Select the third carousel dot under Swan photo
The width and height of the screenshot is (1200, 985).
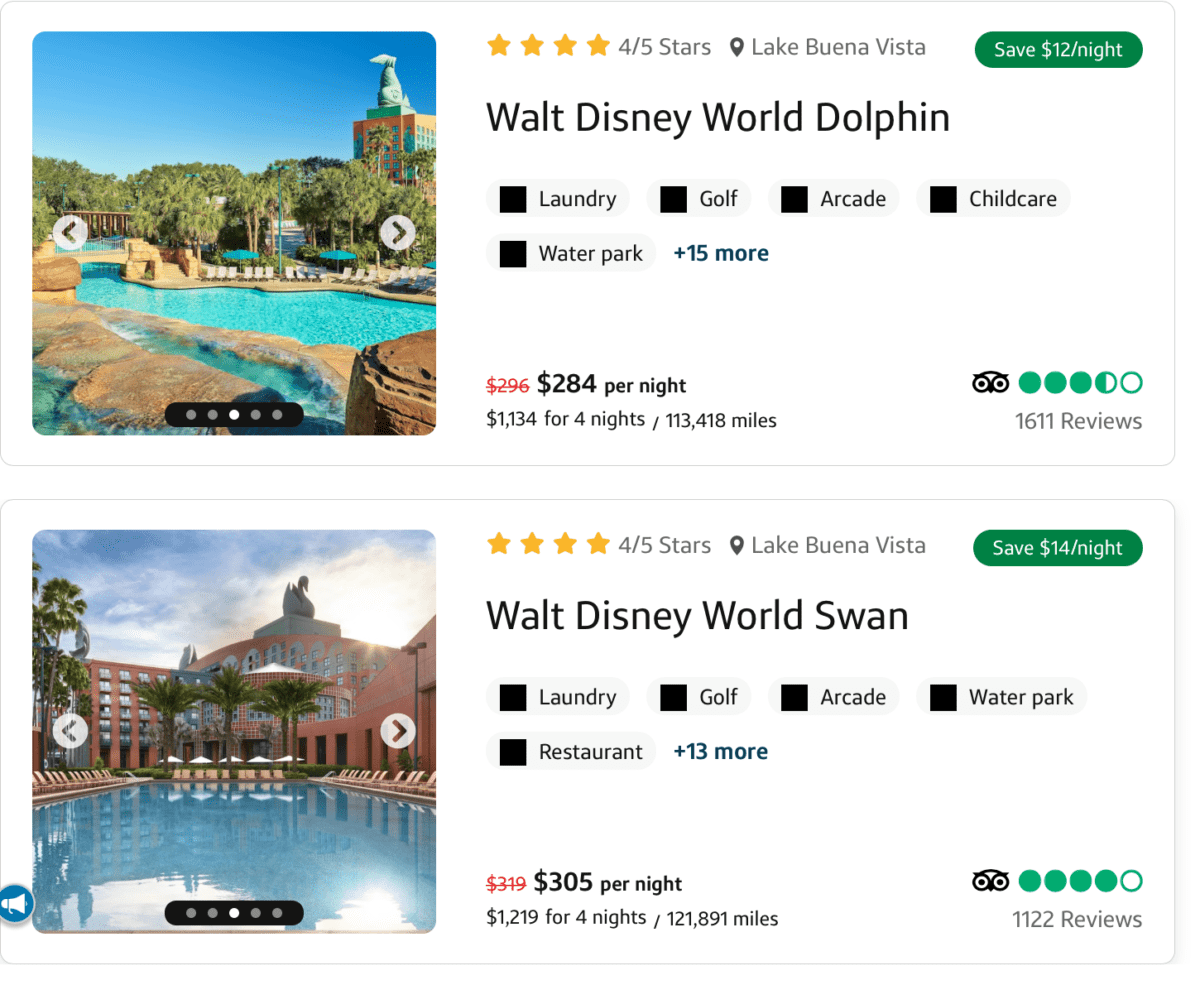[233, 911]
